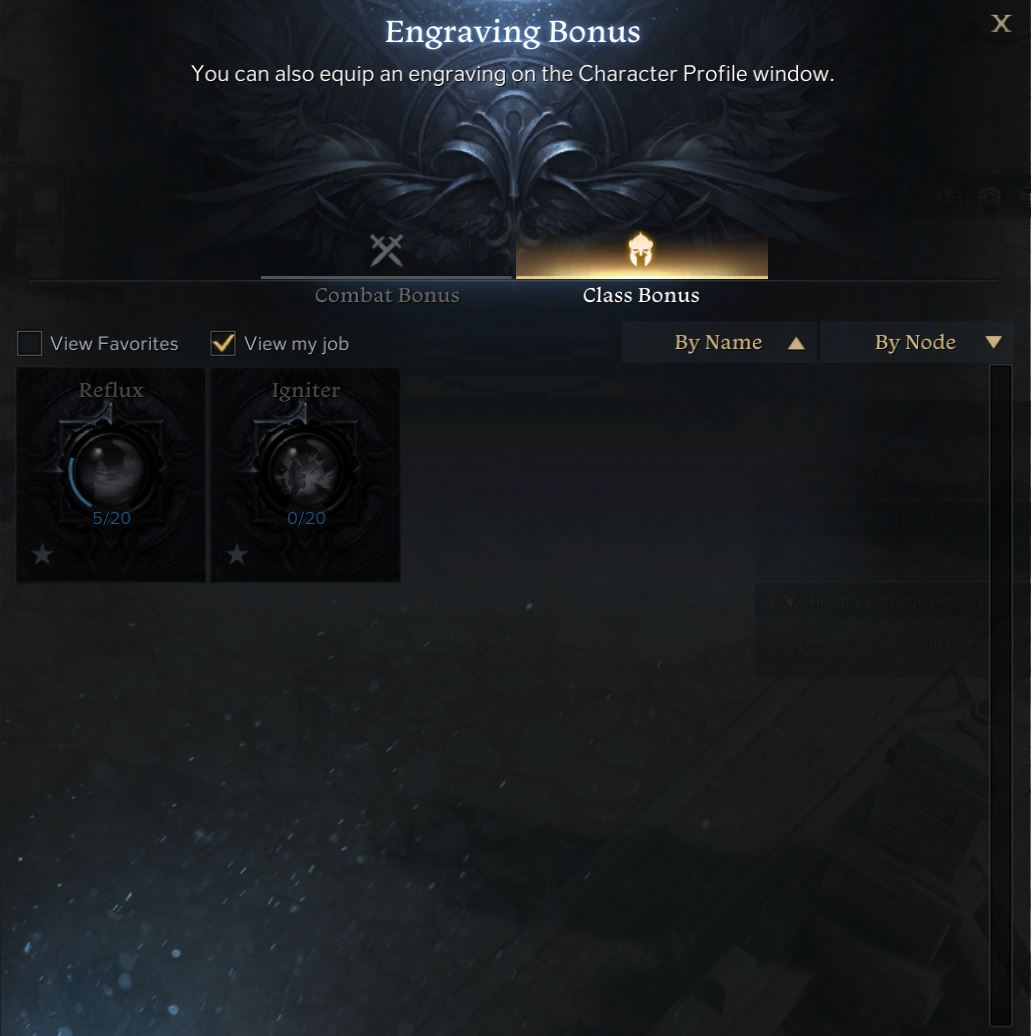Image resolution: width=1031 pixels, height=1036 pixels.
Task: Click the Reflux 5/20 progress counter
Action: click(x=111, y=518)
